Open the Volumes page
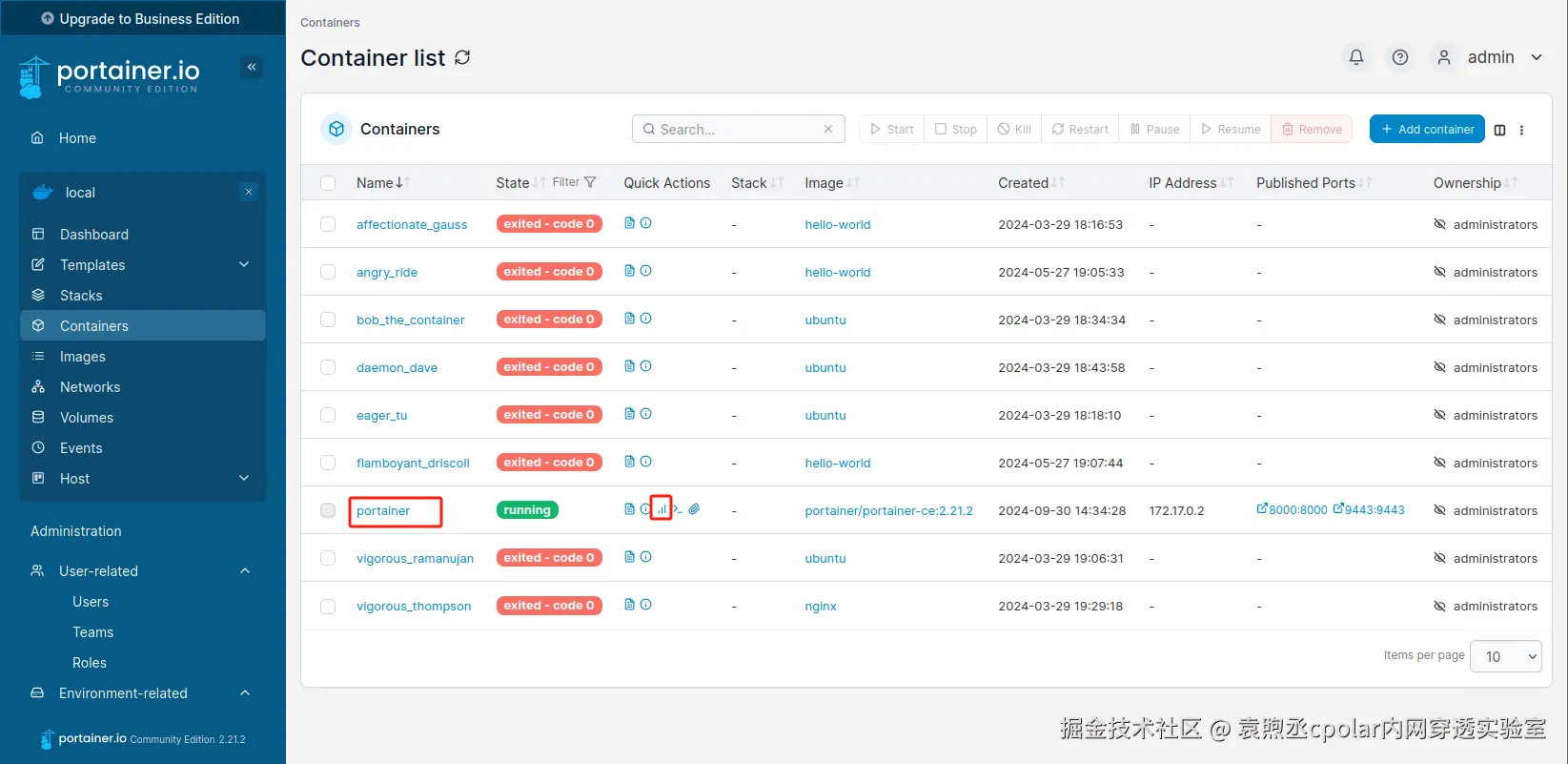 tap(87, 418)
